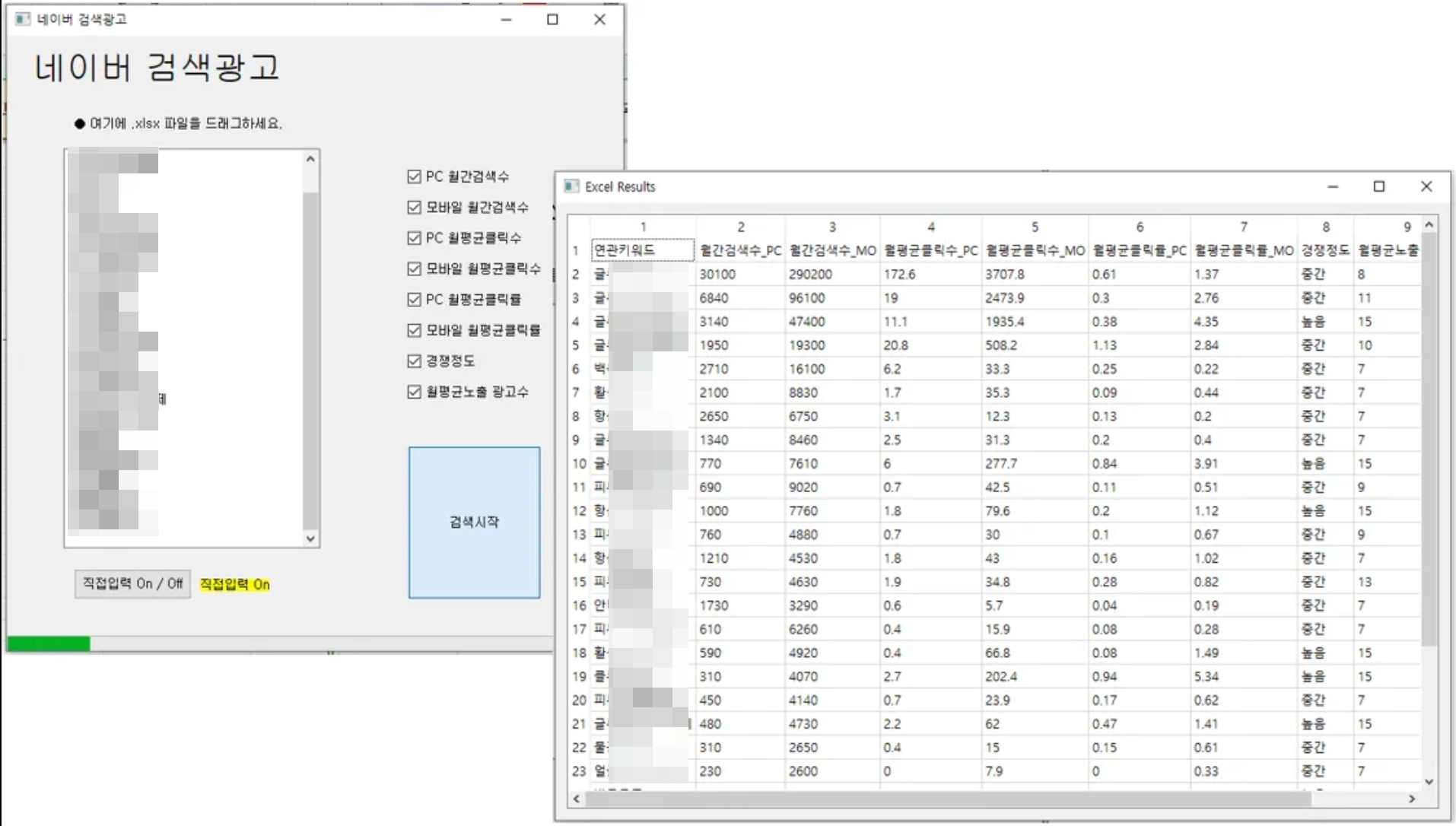
Task: Select the 월간검색수_PC header cell
Action: (741, 250)
